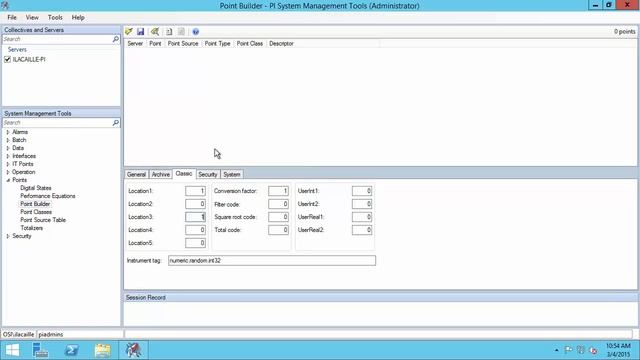Screen dimensions: 640x360
Task: Click the Square root code field
Action: point(278,217)
